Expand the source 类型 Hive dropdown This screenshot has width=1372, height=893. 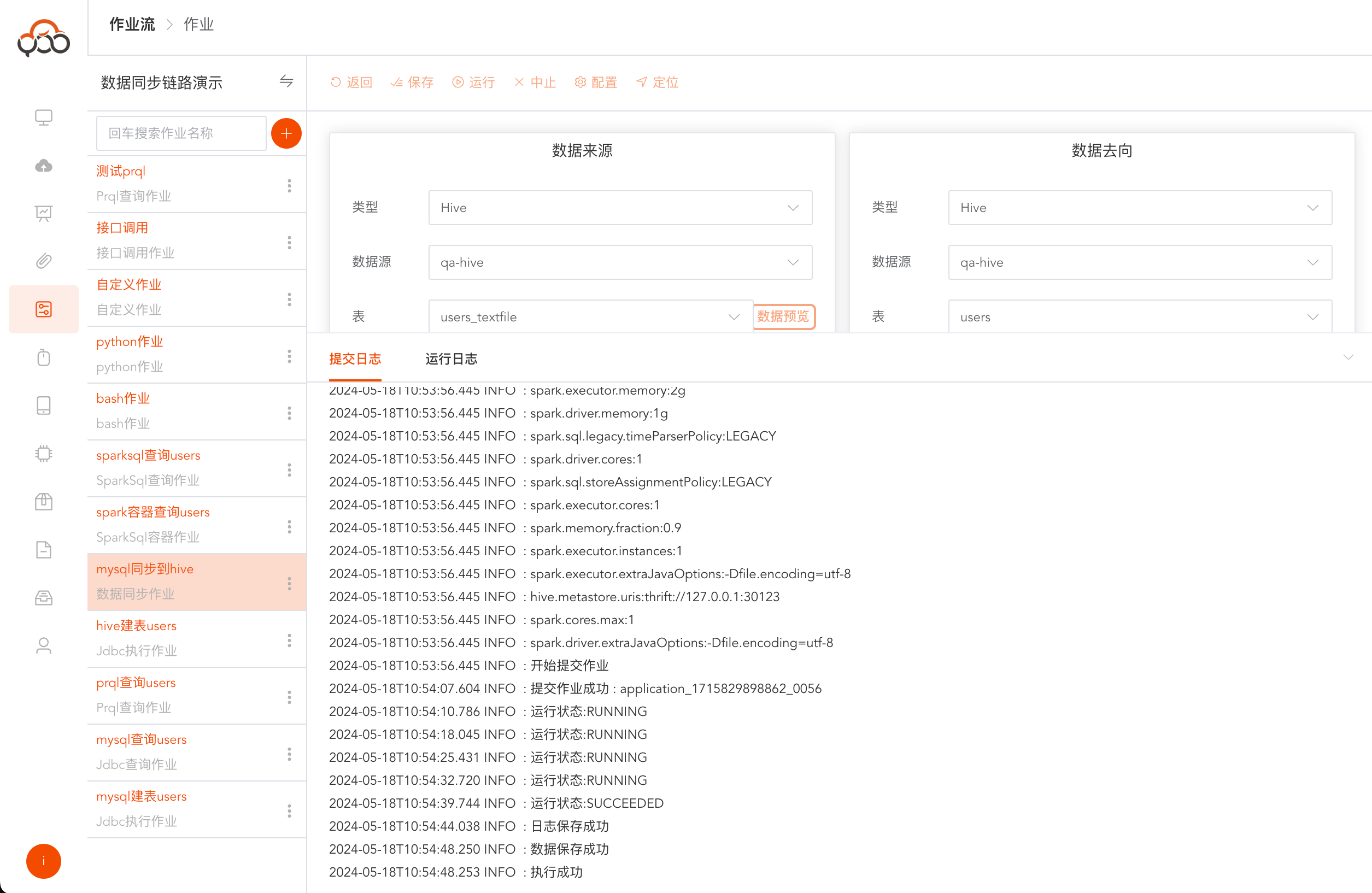[620, 208]
